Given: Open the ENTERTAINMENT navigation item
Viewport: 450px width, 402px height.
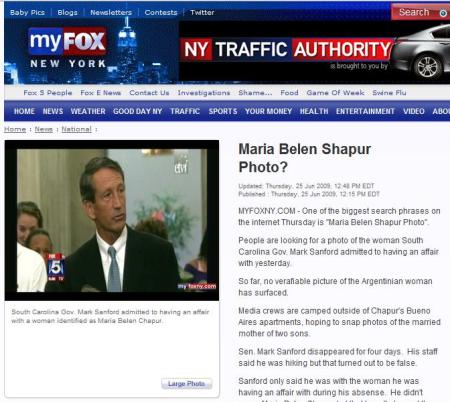Looking at the screenshot, I should (365, 111).
